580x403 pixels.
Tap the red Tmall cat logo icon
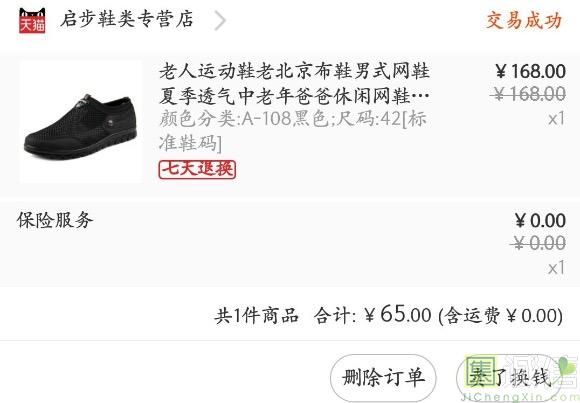point(32,20)
